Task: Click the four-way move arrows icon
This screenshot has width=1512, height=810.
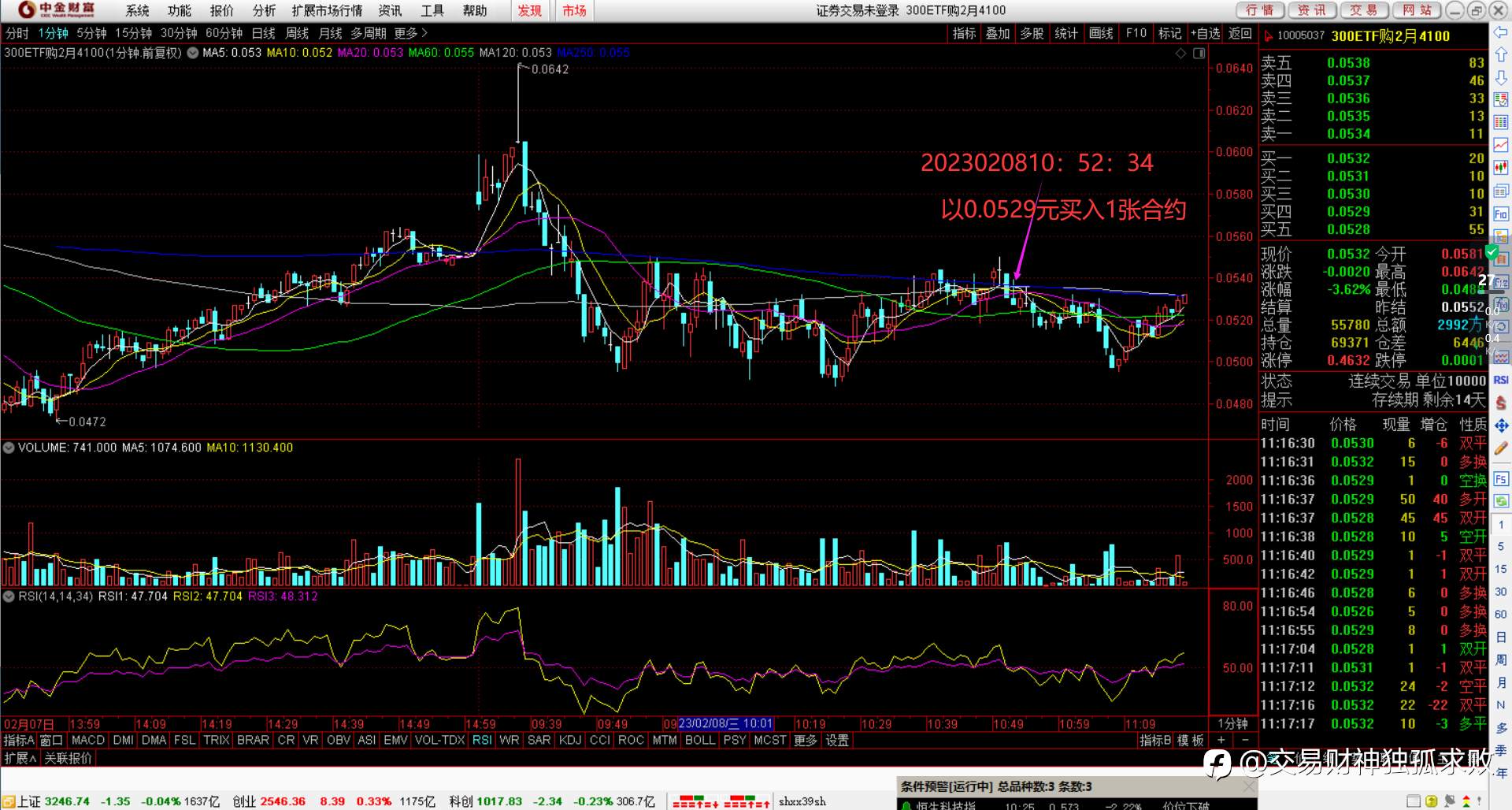Action: click(x=1501, y=425)
